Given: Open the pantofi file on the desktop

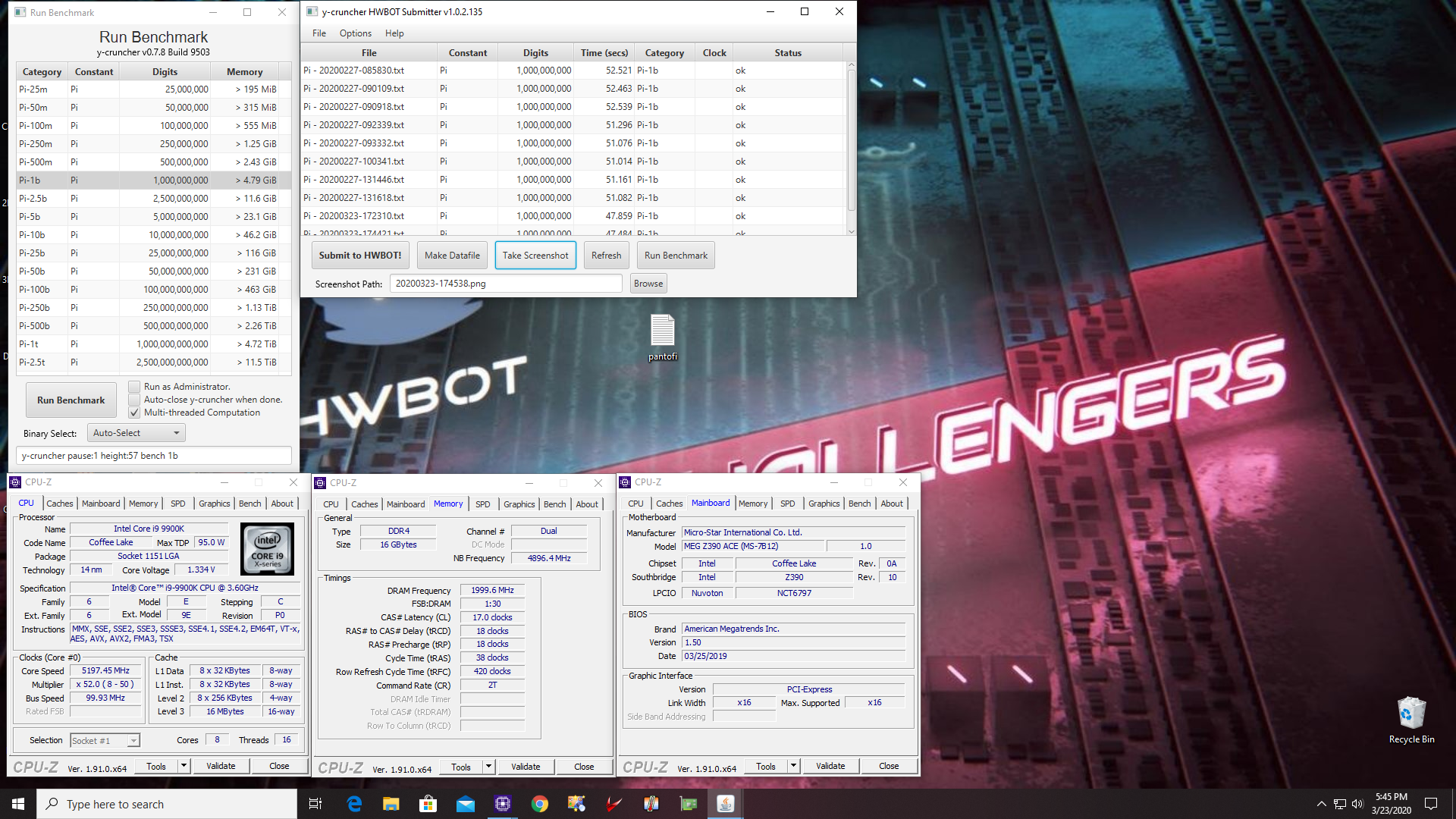Looking at the screenshot, I should [x=663, y=337].
